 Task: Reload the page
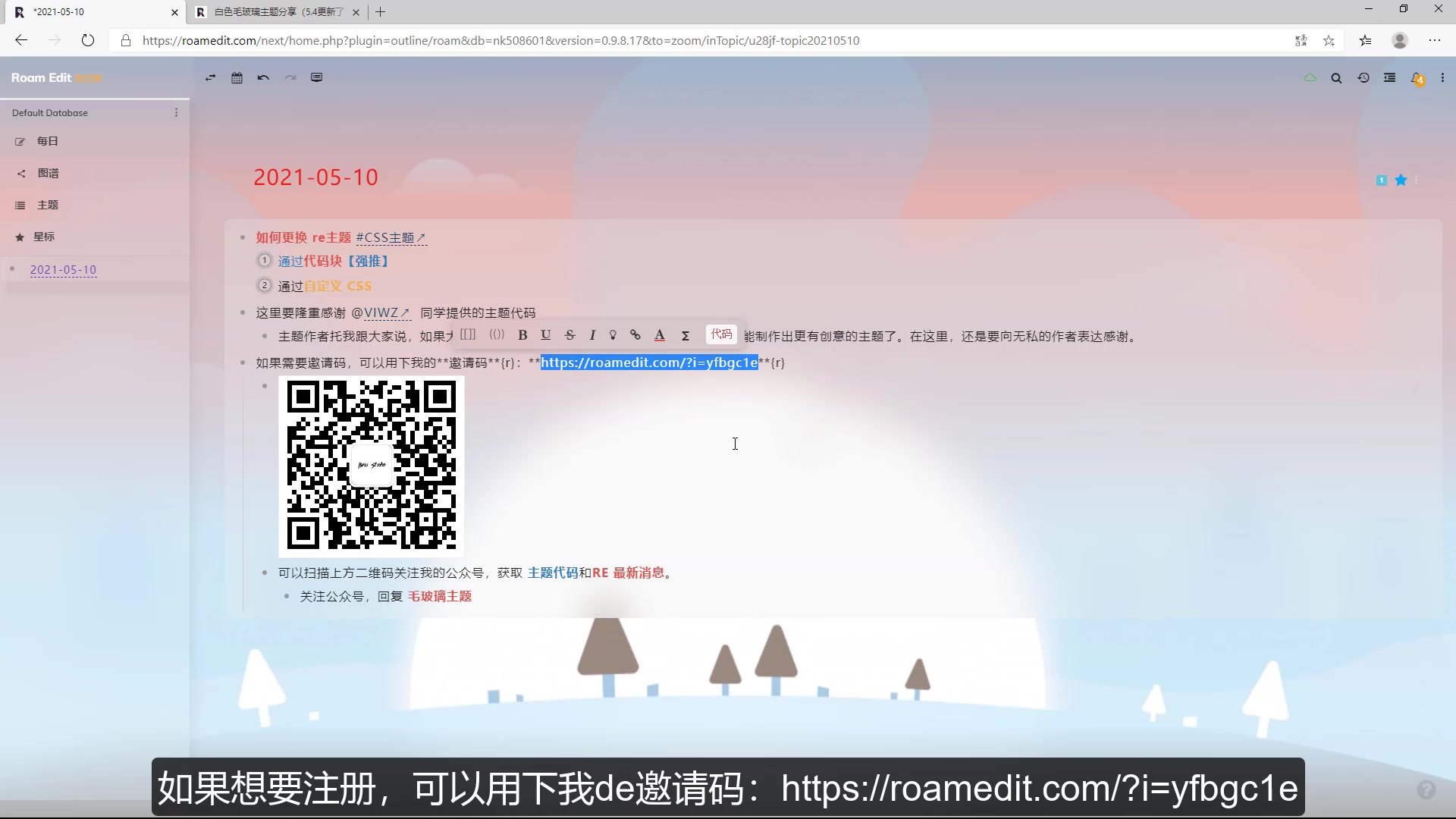point(88,40)
